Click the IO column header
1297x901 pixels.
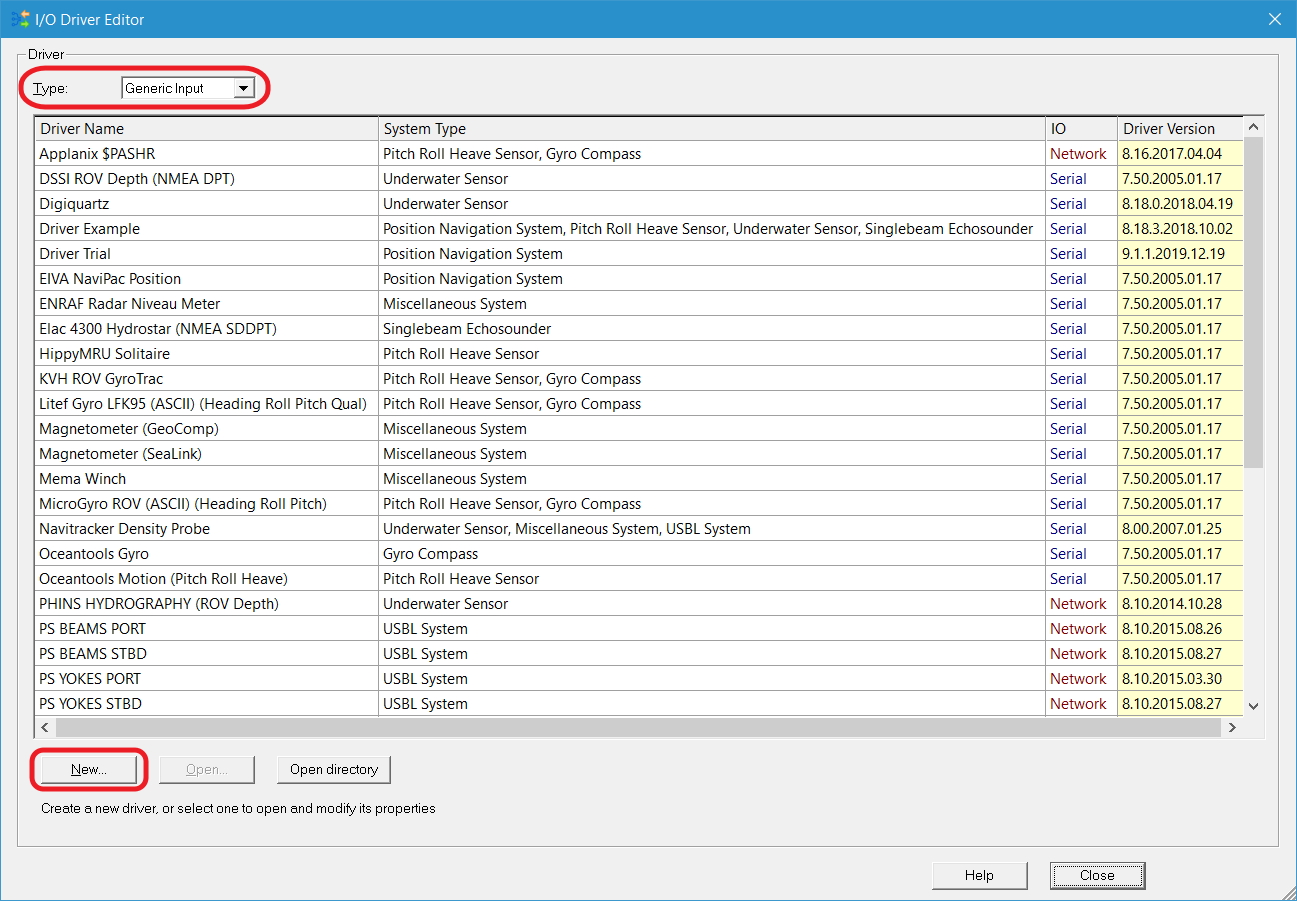[1080, 129]
